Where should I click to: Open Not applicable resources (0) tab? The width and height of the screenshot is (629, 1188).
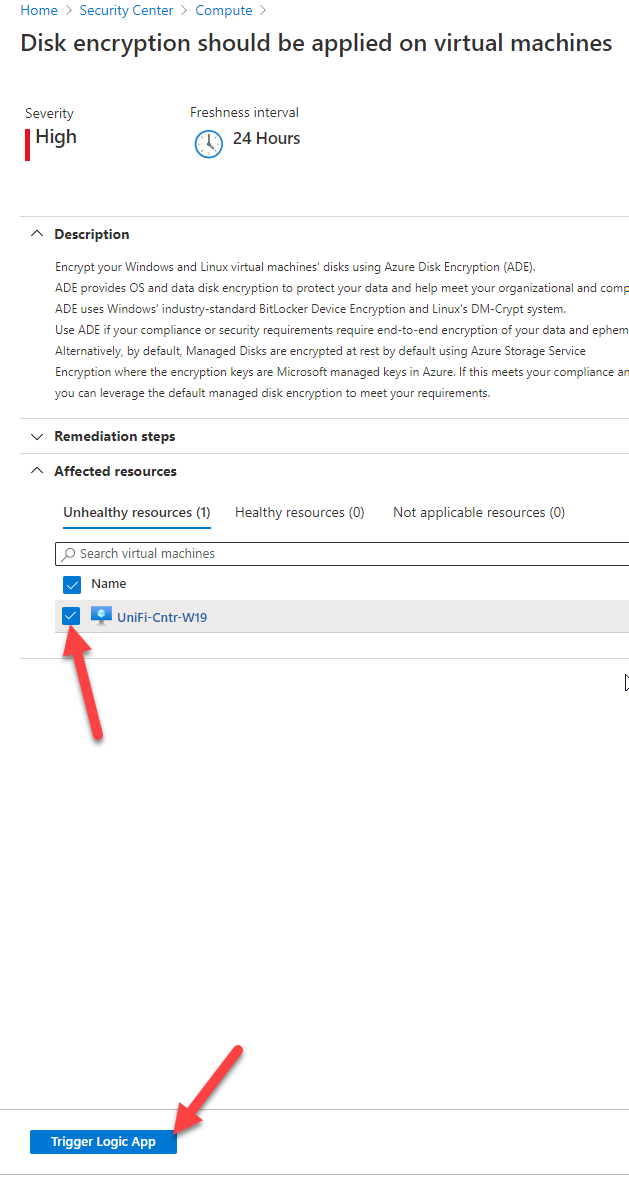coord(479,513)
